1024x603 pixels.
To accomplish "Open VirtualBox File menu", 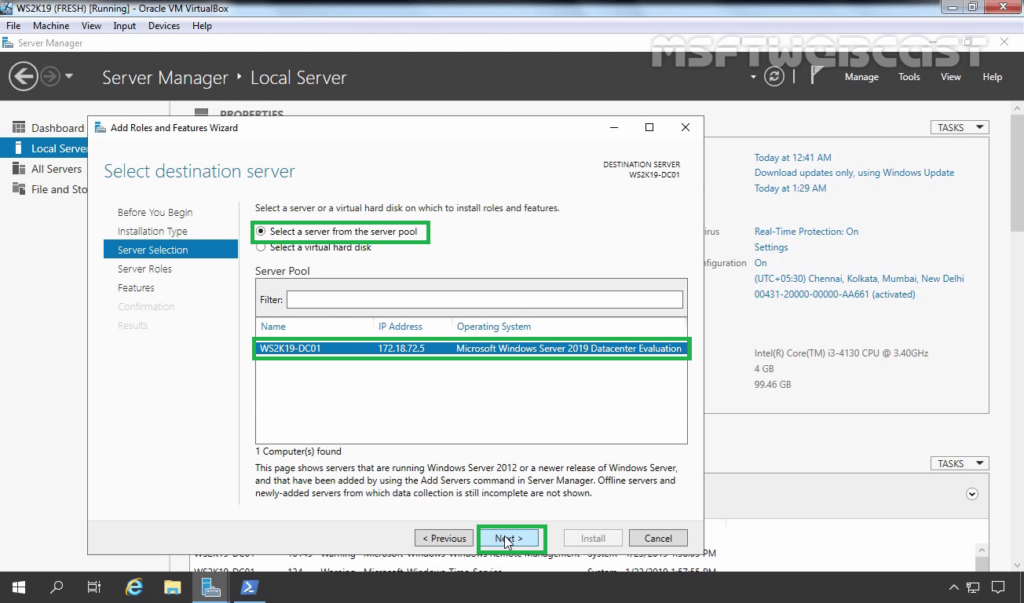I will tap(13, 26).
